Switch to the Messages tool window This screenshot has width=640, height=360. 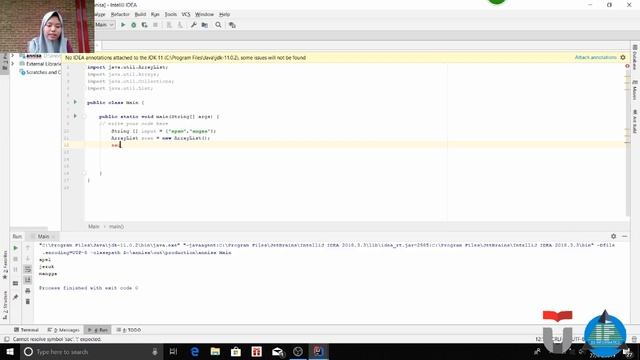point(64,330)
